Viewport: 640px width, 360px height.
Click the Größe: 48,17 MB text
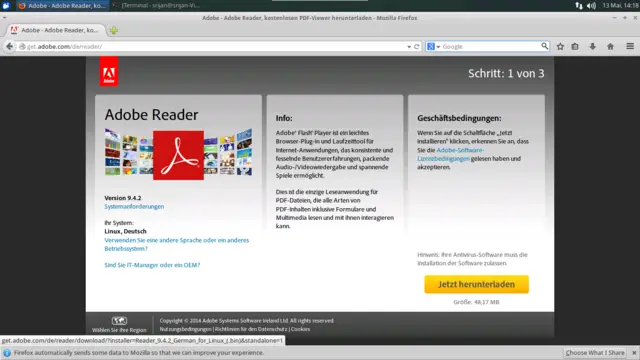tap(476, 302)
